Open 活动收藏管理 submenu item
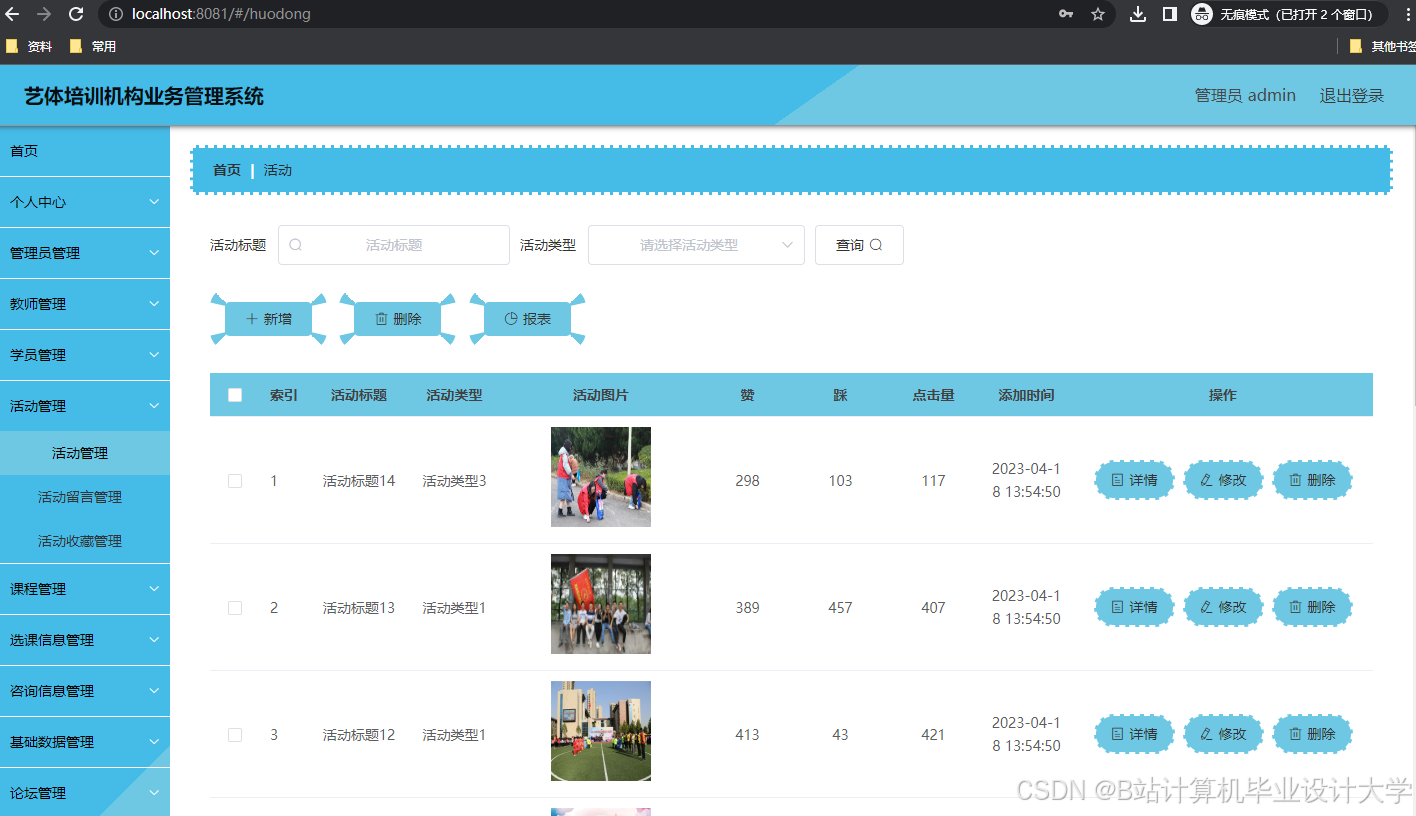 tap(85, 541)
